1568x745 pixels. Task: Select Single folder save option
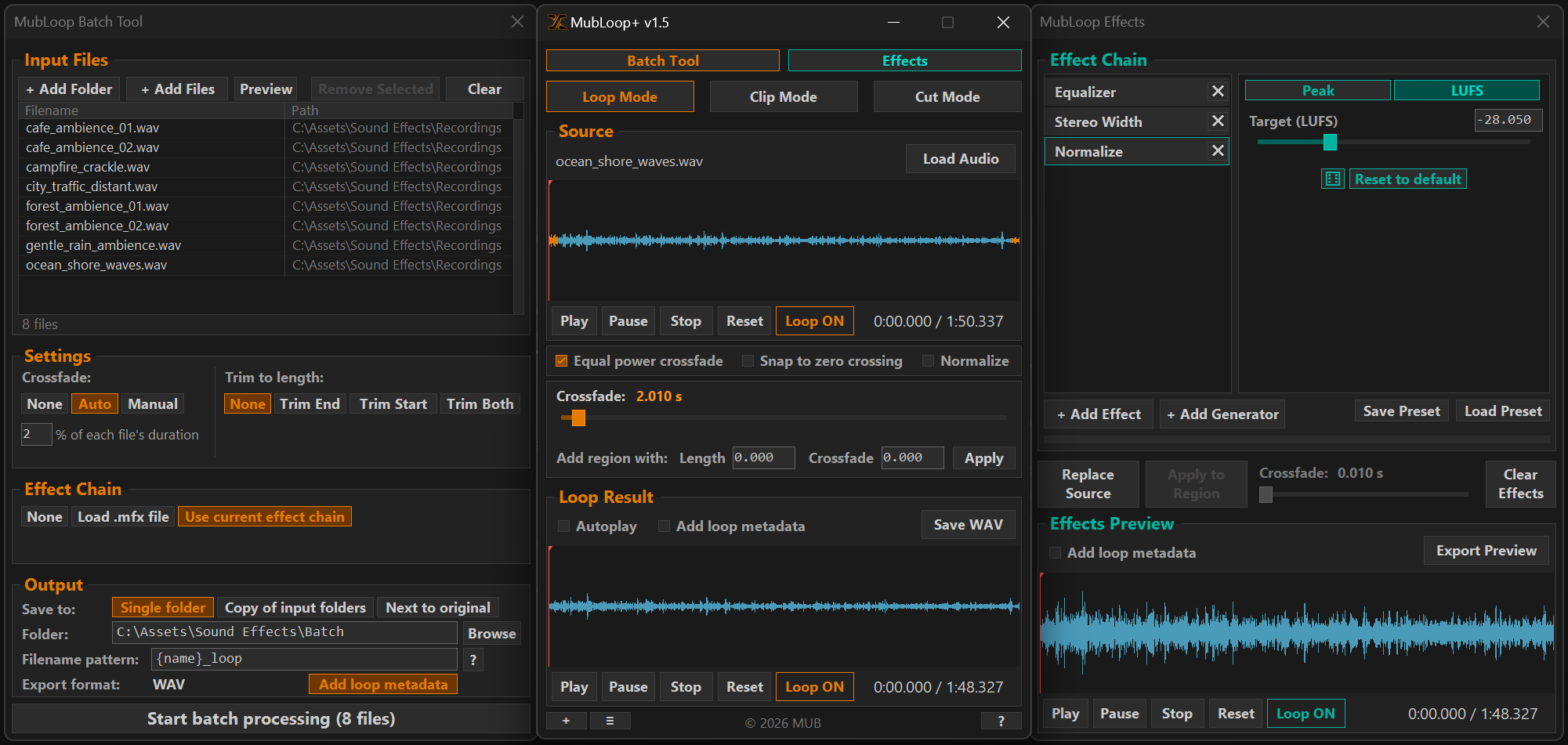point(163,607)
